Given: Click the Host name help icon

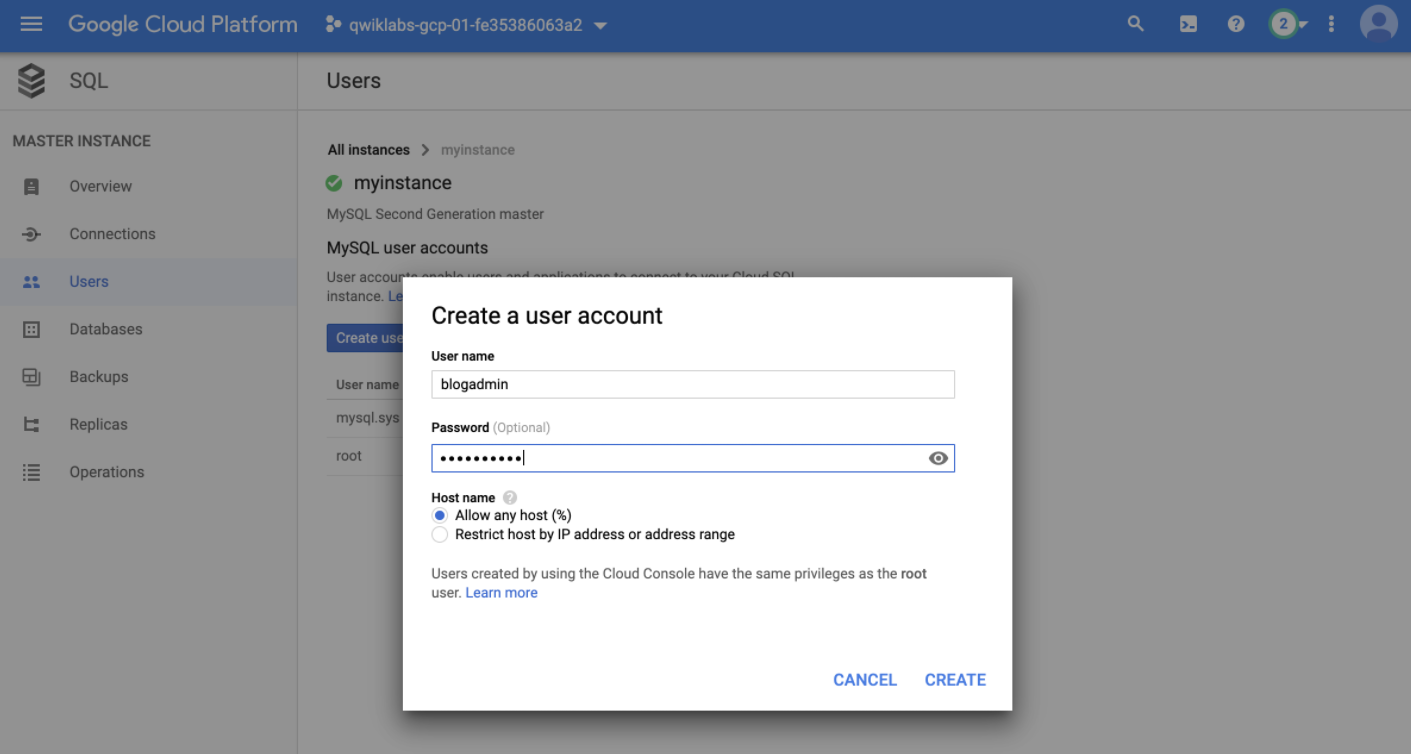Looking at the screenshot, I should coord(510,498).
